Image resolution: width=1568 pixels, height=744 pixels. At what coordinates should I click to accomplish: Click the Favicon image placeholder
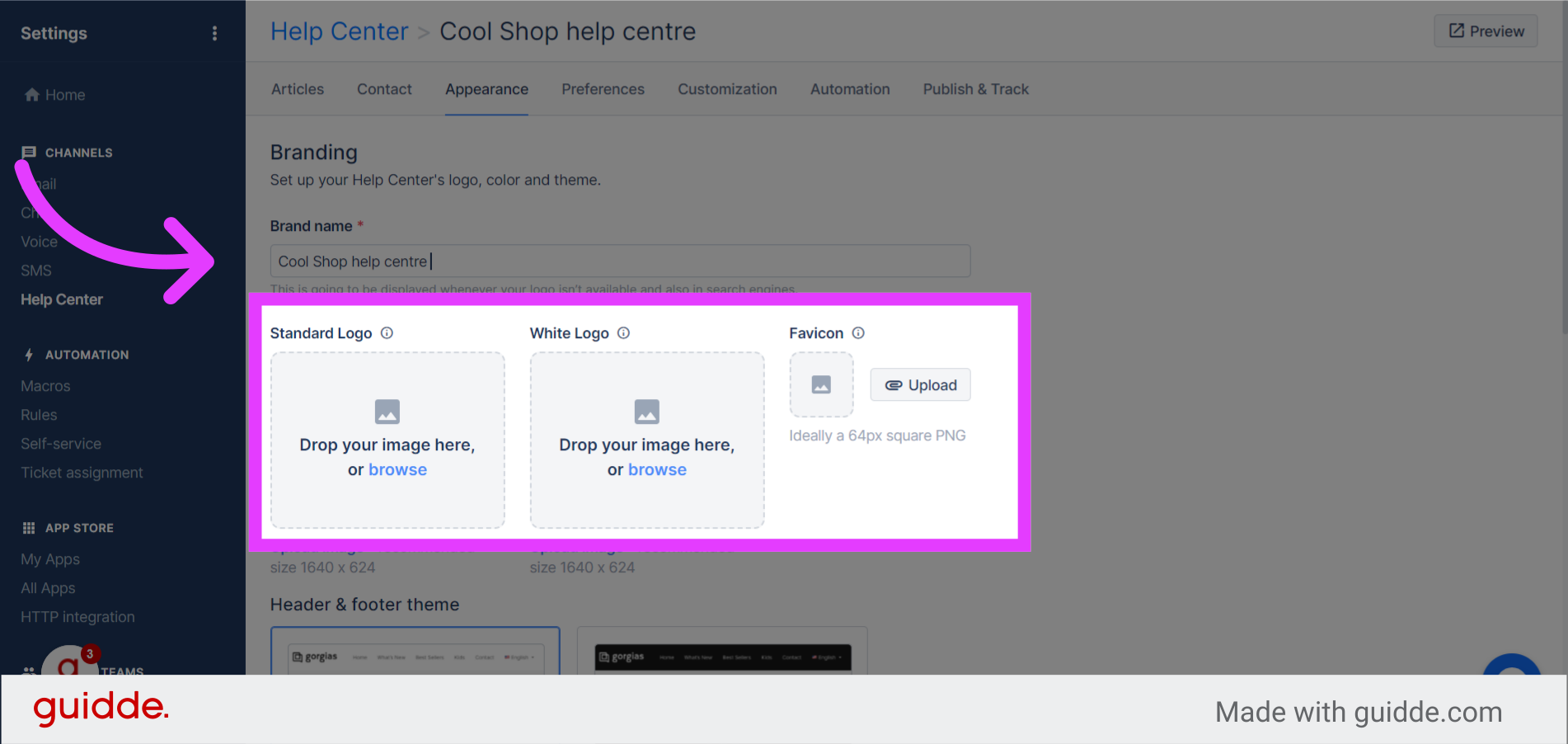point(821,384)
